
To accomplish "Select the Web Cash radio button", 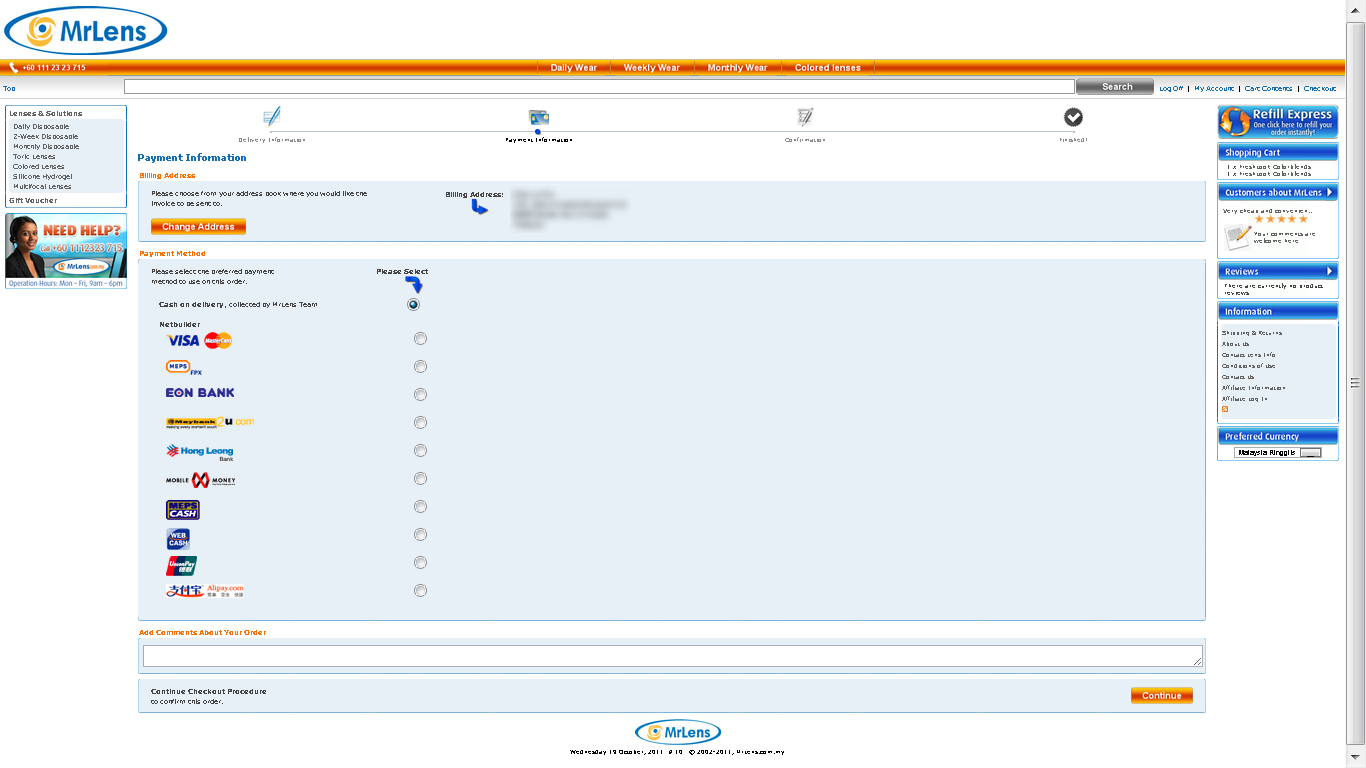I will tap(420, 535).
